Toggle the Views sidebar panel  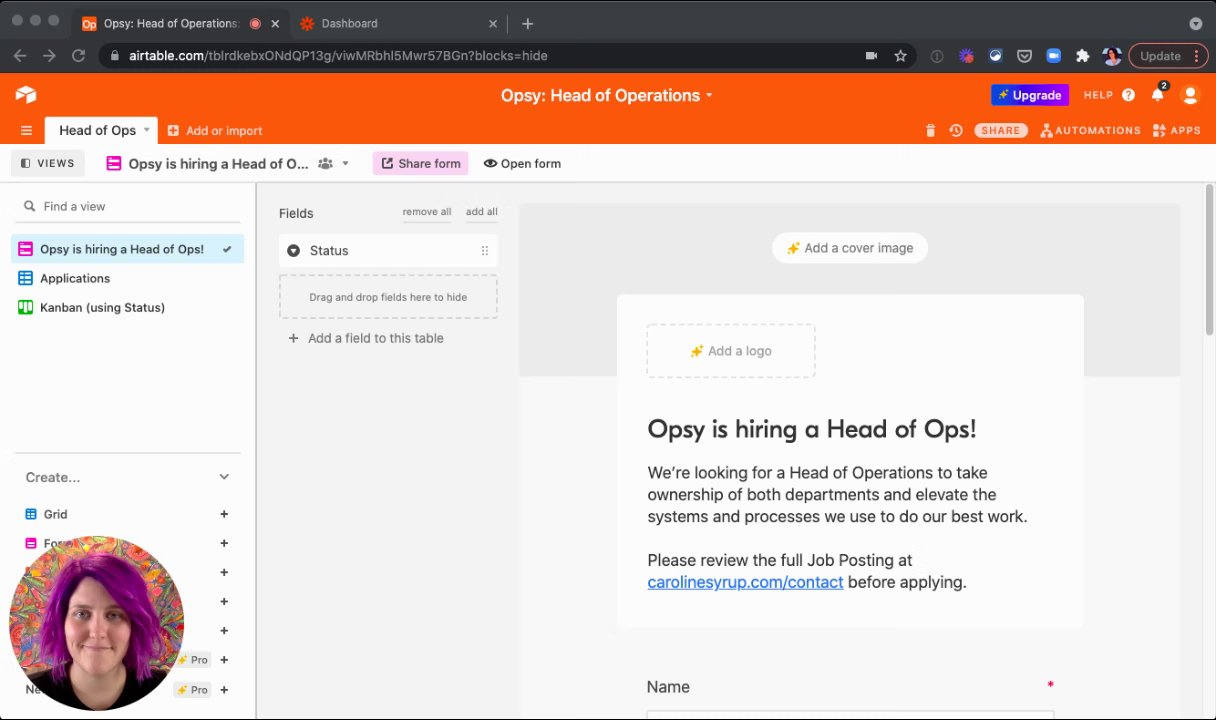48,163
